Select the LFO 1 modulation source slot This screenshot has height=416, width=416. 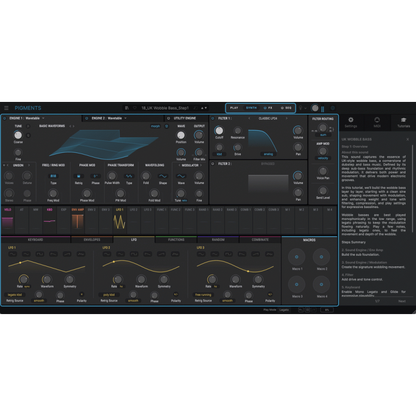point(119,219)
